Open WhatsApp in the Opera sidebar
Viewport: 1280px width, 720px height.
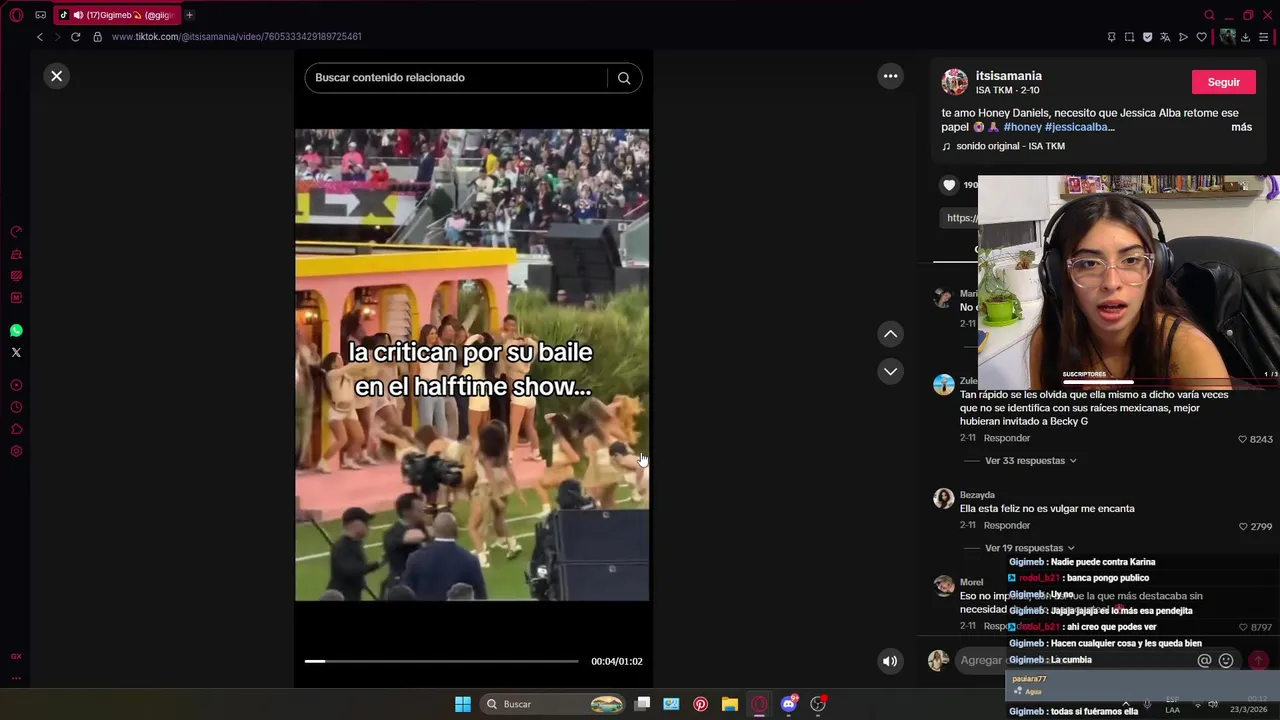pos(16,331)
